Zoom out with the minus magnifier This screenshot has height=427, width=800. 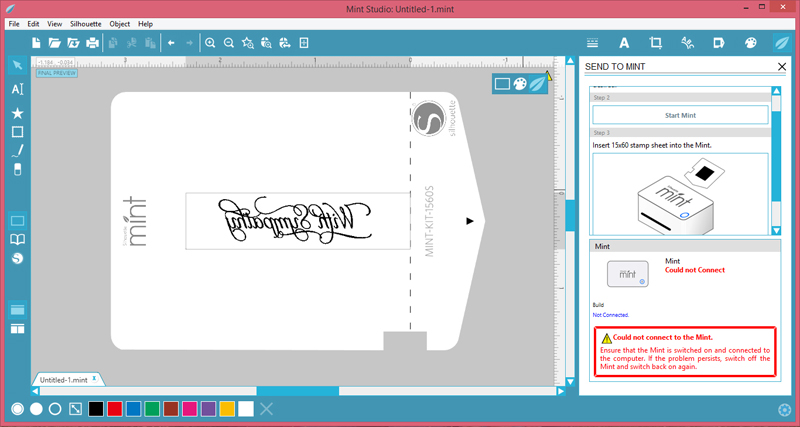[x=229, y=43]
